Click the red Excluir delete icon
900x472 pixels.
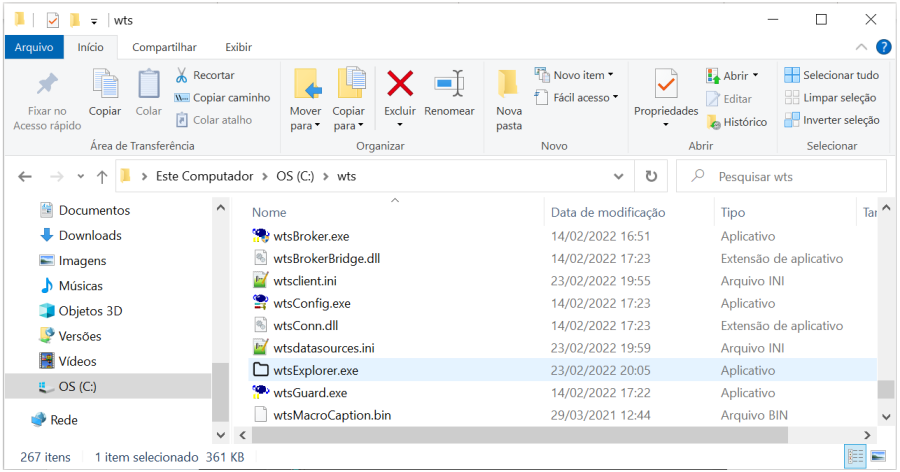tap(400, 84)
